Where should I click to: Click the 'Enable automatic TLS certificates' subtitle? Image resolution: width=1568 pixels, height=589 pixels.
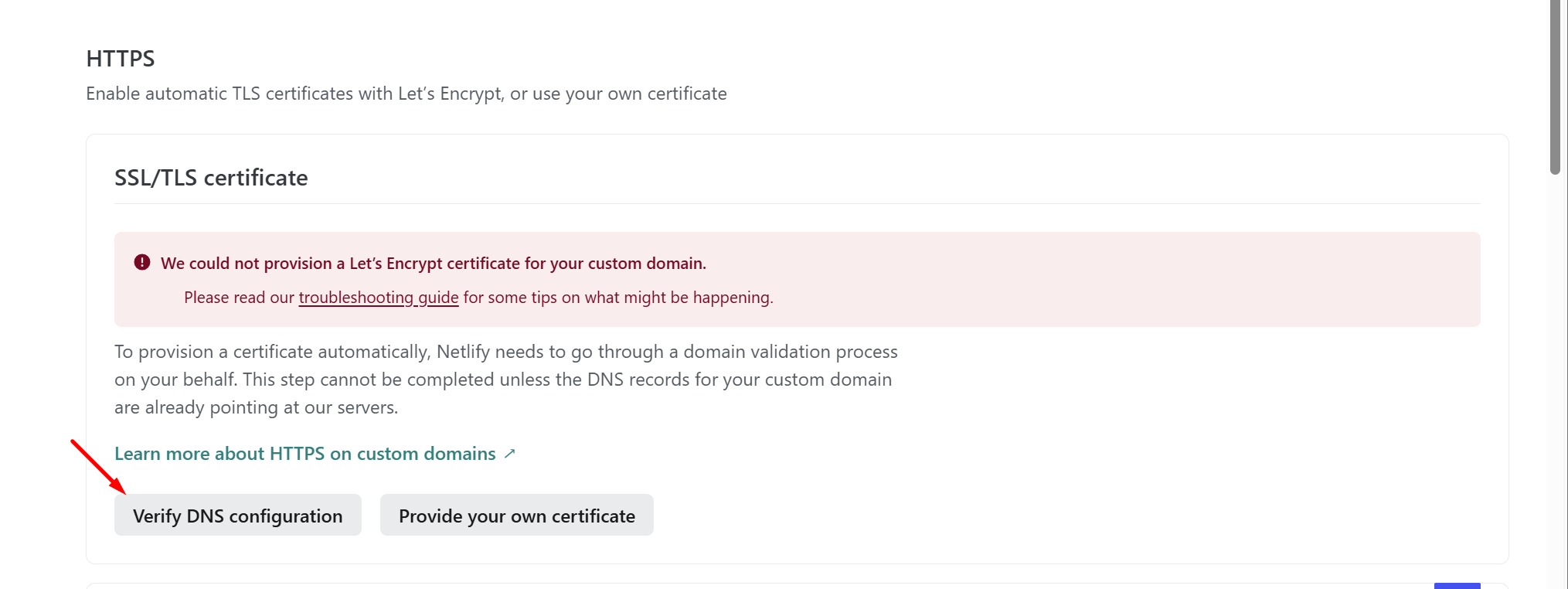pyautogui.click(x=406, y=94)
